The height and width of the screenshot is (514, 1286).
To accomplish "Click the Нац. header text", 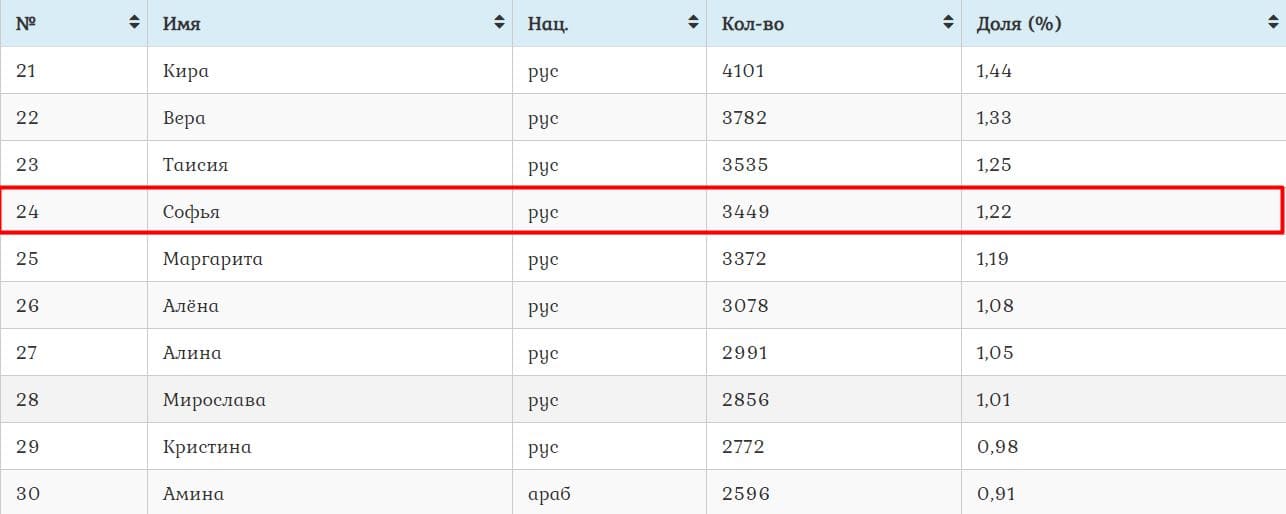I will click(548, 24).
